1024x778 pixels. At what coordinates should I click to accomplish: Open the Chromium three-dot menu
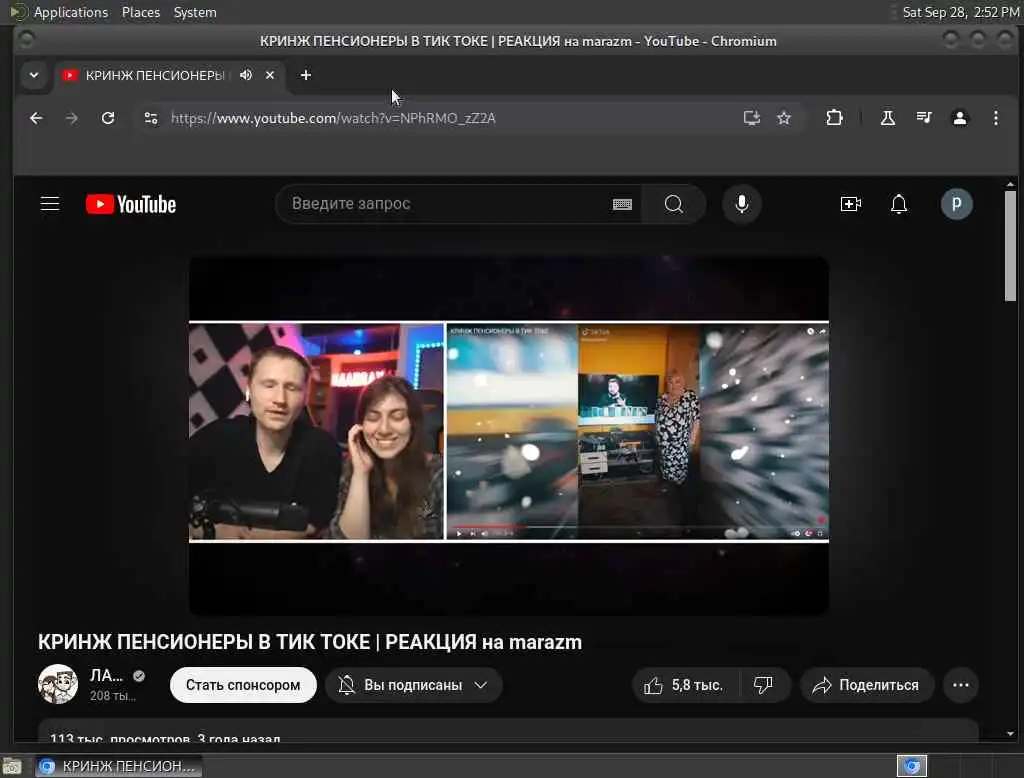(x=995, y=118)
